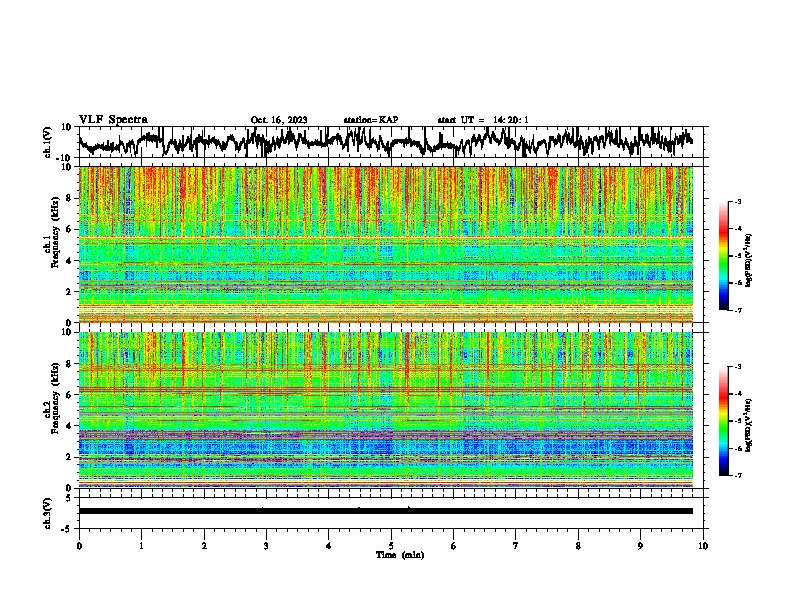Click the time axis tick label "1"
The width and height of the screenshot is (792, 612).
coord(141,546)
